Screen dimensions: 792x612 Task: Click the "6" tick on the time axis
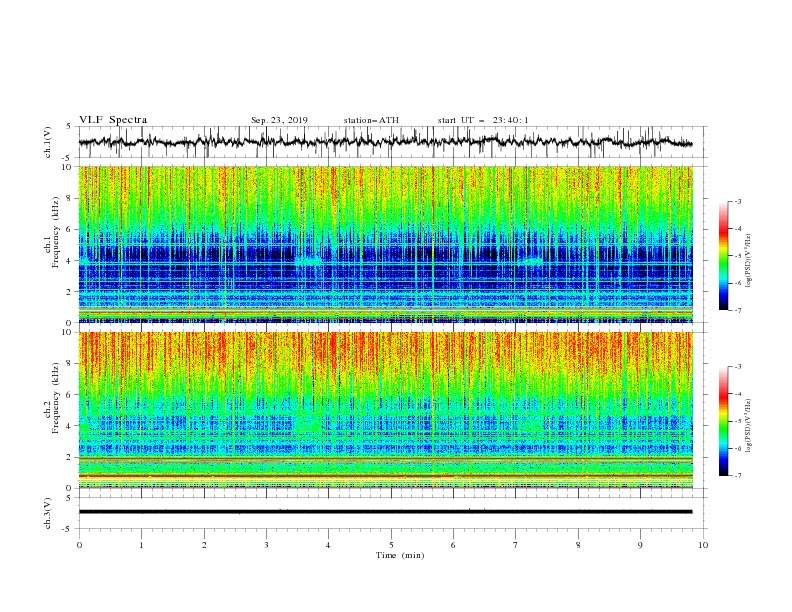pyautogui.click(x=453, y=545)
